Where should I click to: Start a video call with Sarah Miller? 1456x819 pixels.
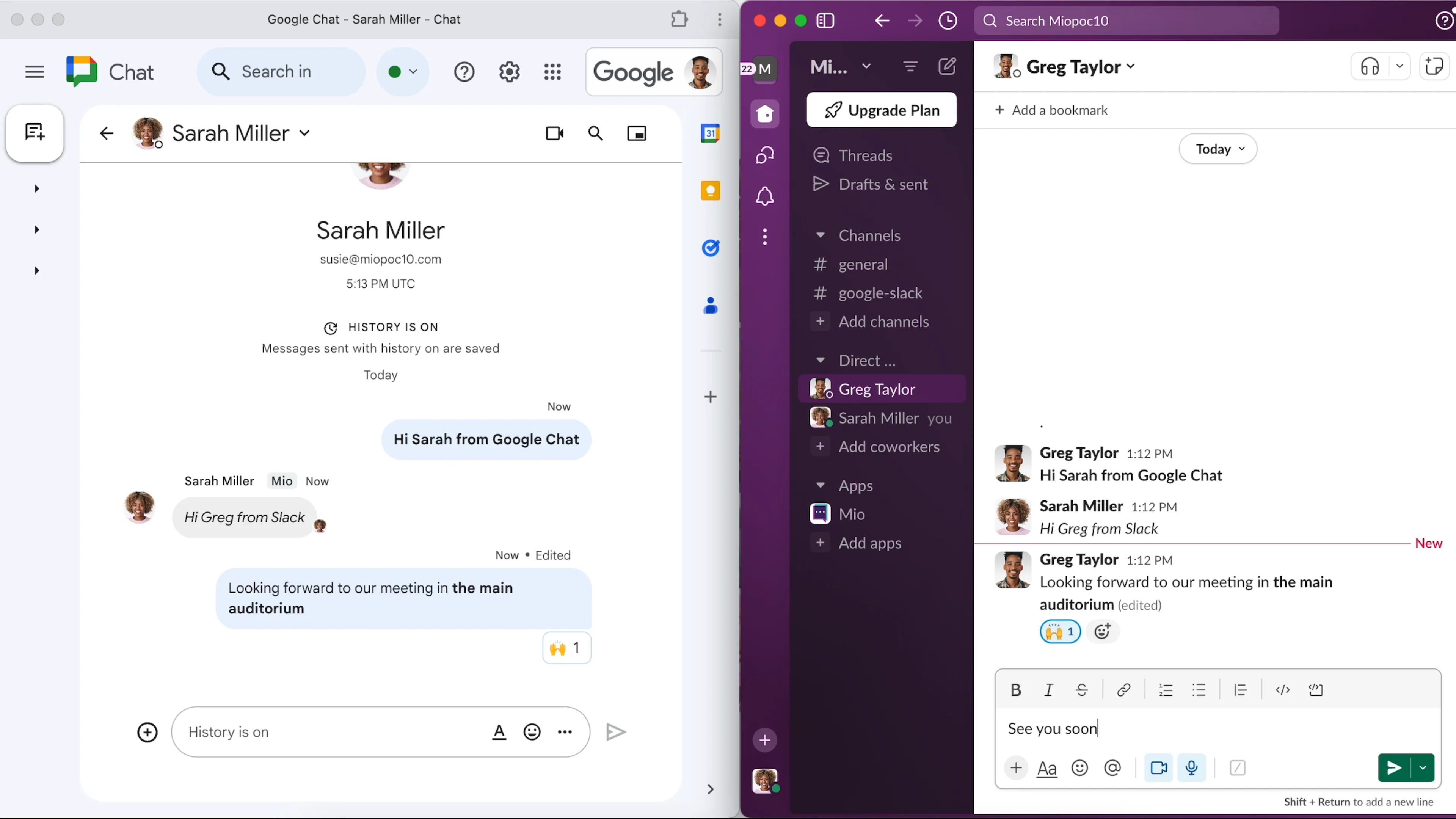pos(554,133)
